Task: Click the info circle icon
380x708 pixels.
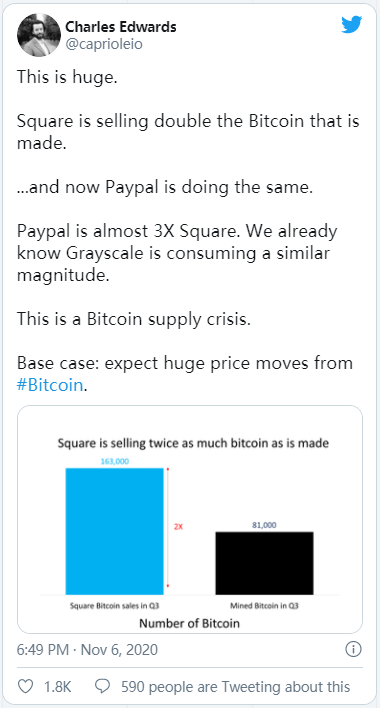Action: 353,649
